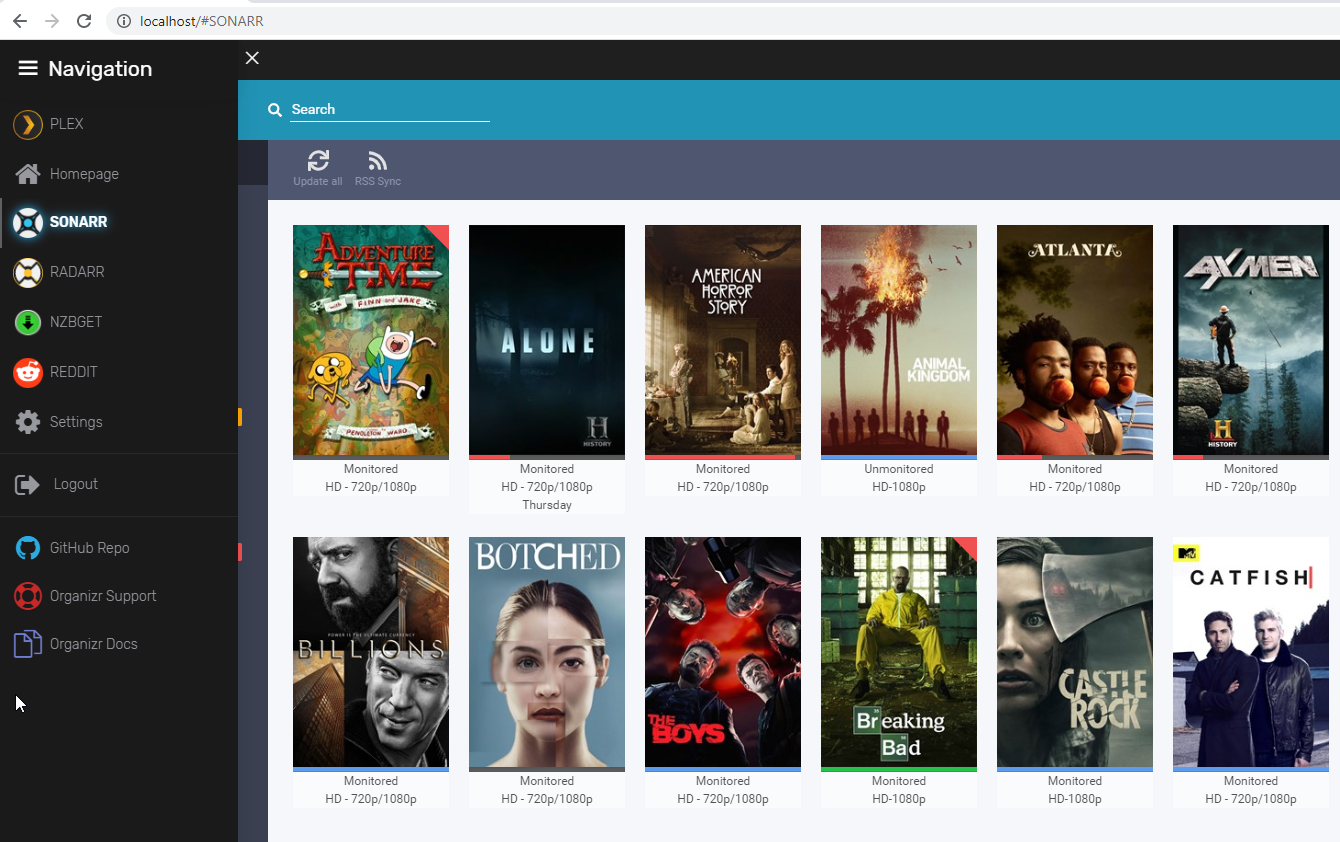Viewport: 1340px width, 842px height.
Task: Click Unmonitored status under Animal Kingdom
Action: pos(899,469)
